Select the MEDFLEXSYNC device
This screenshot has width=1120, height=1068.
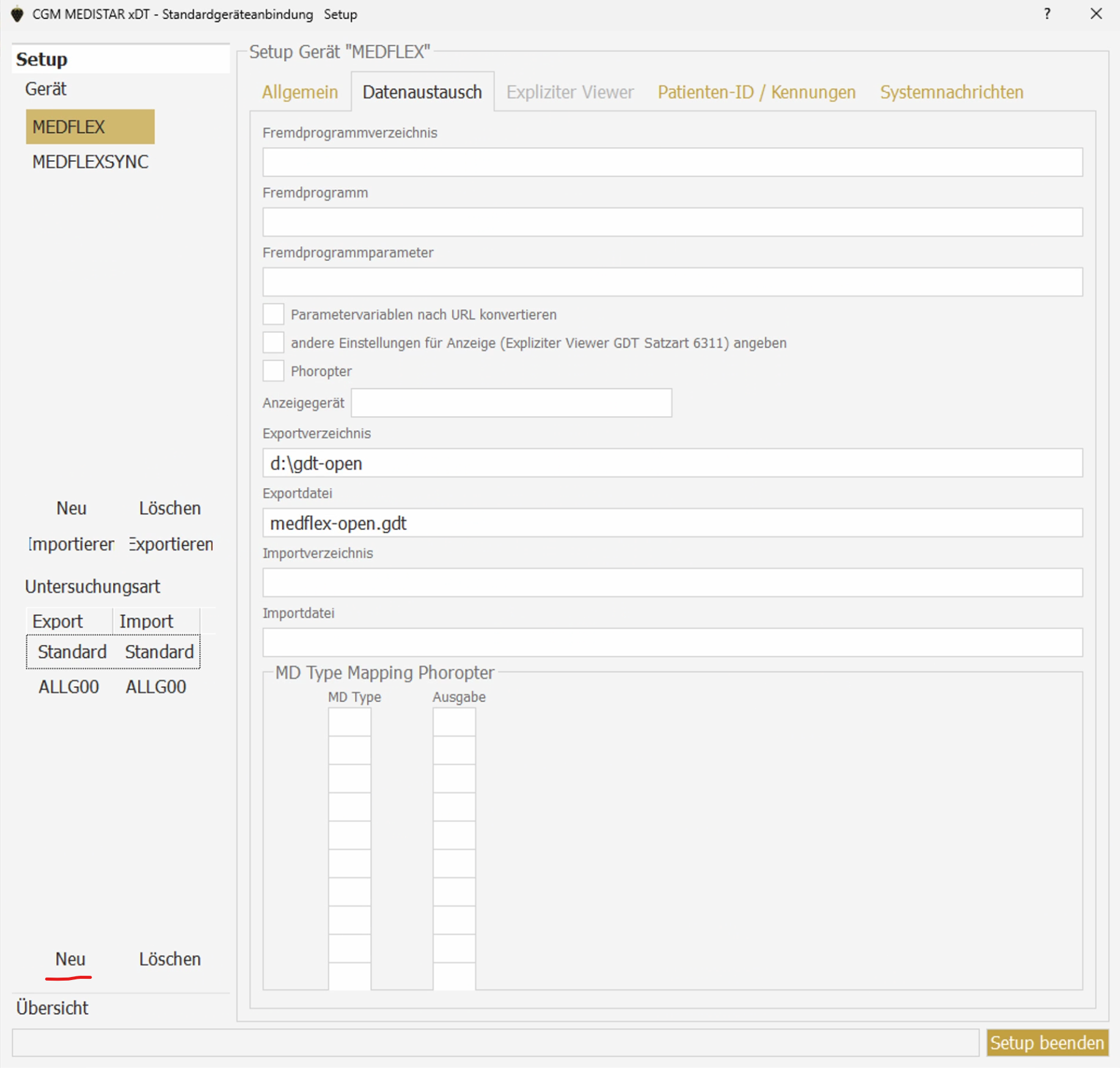click(90, 162)
